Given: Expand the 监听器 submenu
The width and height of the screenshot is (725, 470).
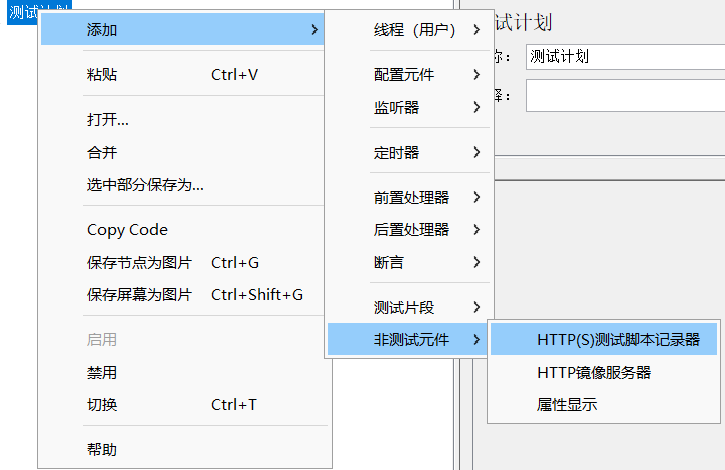Looking at the screenshot, I should [x=409, y=107].
